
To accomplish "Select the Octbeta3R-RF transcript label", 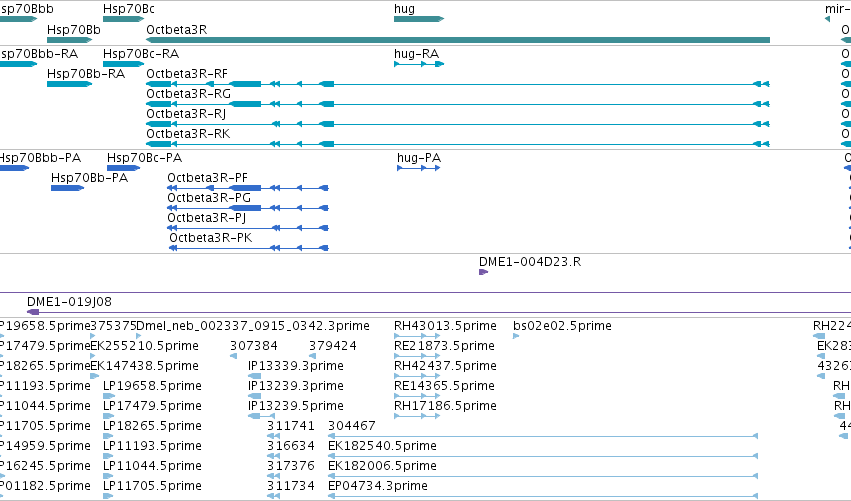I will (187, 74).
